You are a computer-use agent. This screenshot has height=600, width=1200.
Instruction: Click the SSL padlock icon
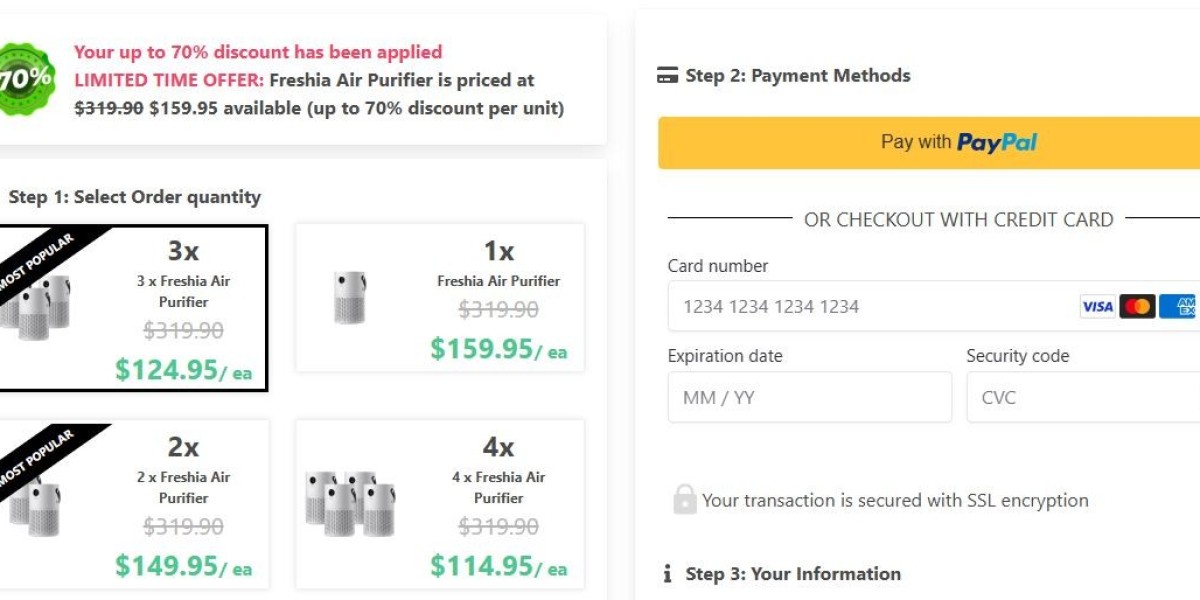[684, 500]
